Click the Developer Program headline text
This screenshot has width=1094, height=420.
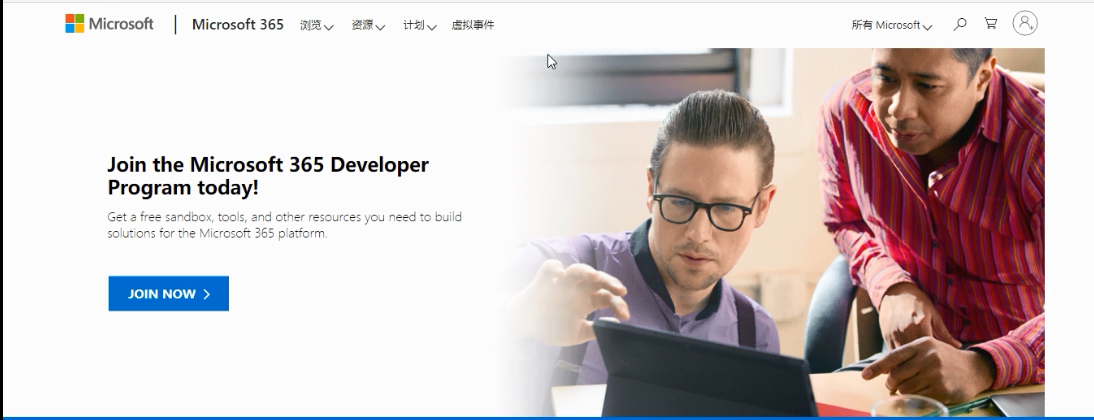268,176
